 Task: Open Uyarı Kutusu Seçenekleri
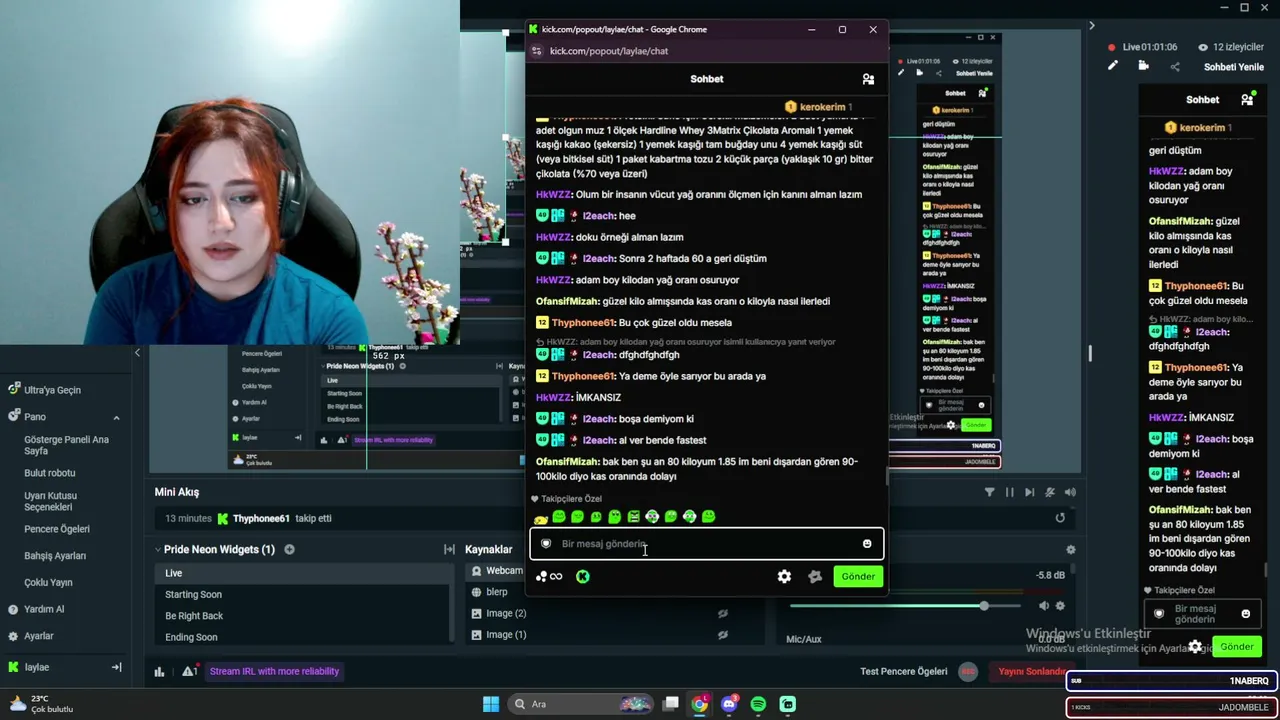pos(50,501)
